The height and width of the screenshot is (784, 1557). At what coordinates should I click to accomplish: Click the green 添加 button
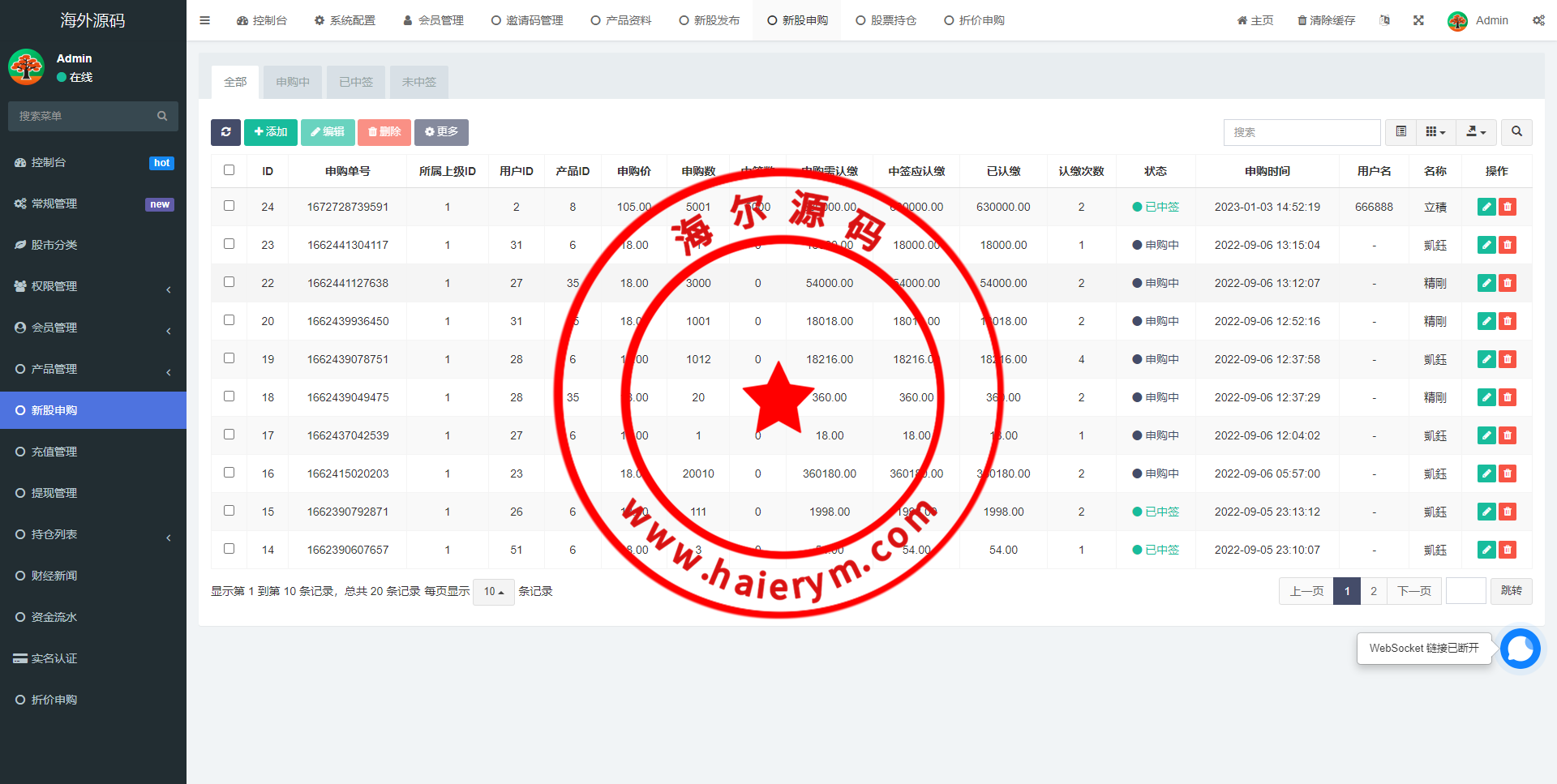pyautogui.click(x=270, y=132)
